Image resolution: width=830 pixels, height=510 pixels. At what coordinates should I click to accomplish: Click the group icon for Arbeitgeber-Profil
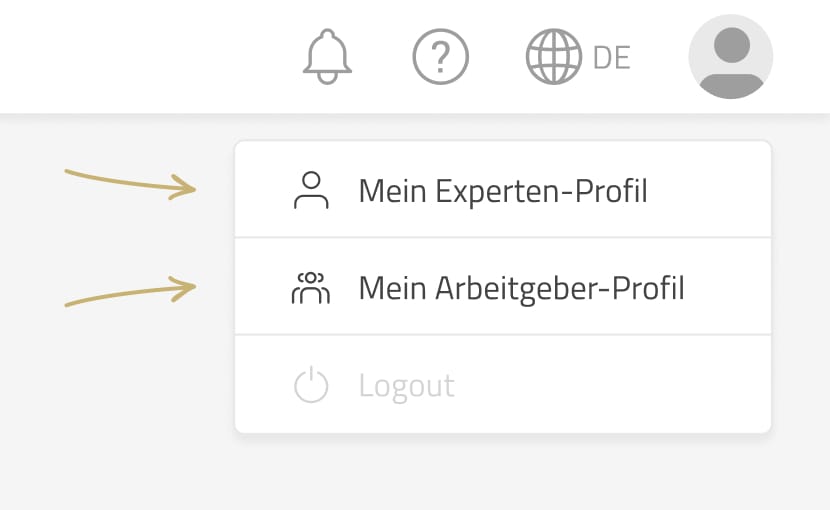click(311, 288)
